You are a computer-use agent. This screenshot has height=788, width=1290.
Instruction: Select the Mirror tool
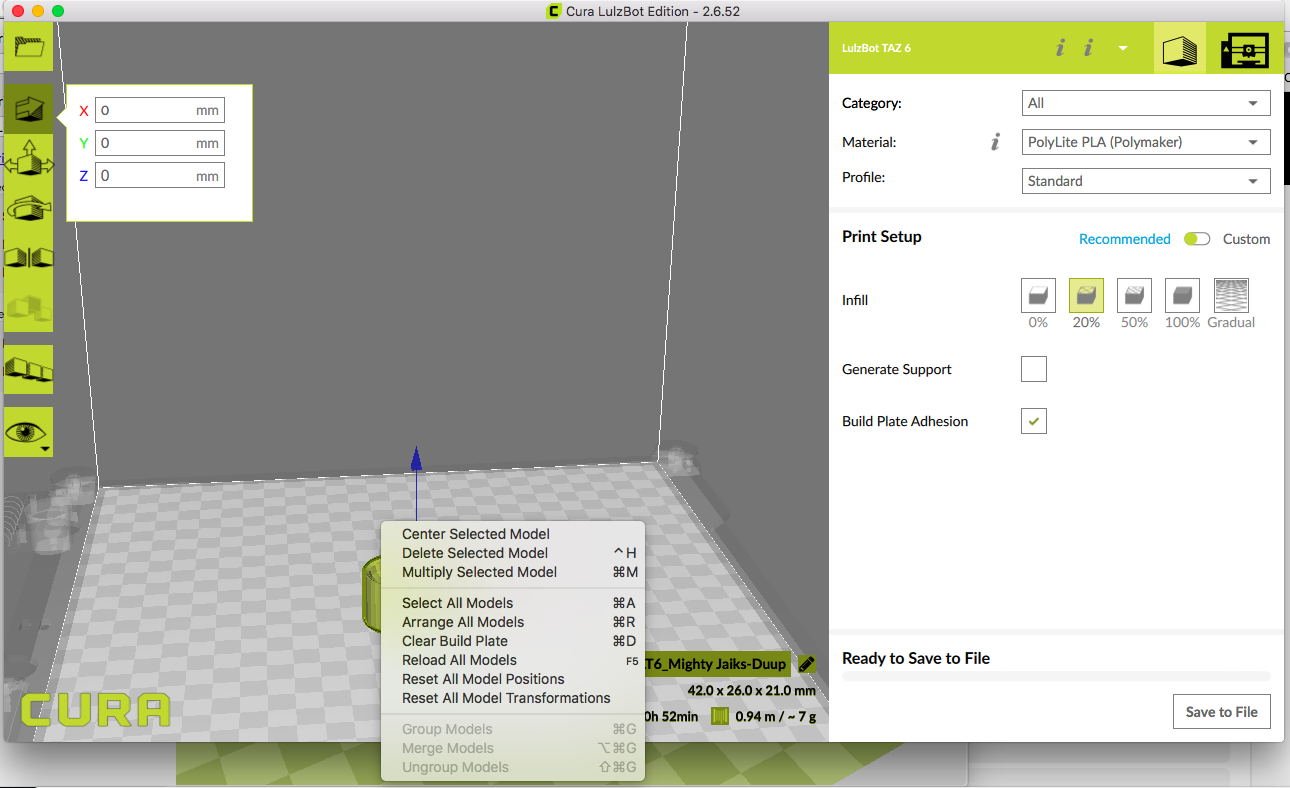[29, 258]
